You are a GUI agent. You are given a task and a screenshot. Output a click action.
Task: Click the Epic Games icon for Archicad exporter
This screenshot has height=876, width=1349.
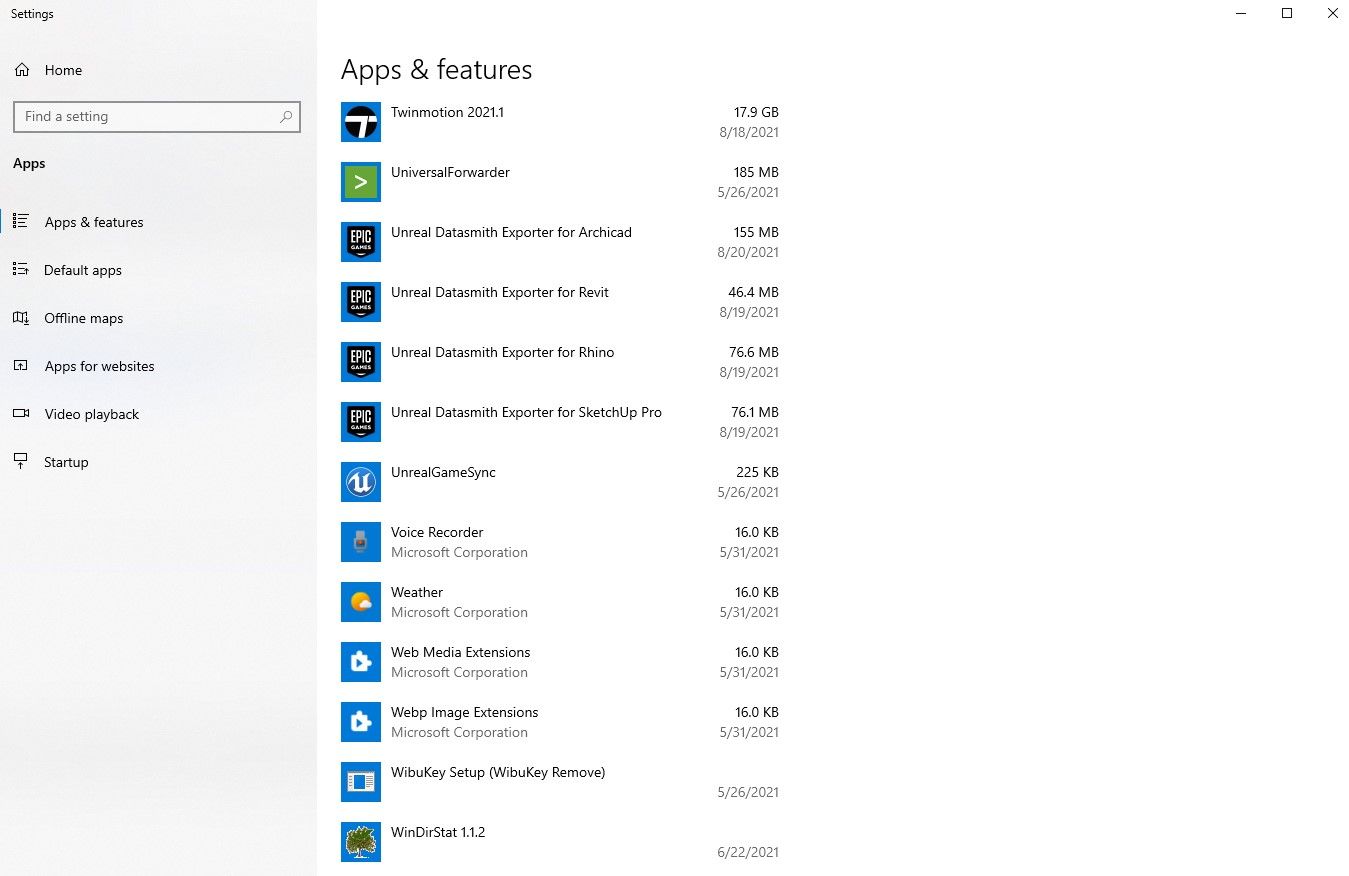(360, 242)
